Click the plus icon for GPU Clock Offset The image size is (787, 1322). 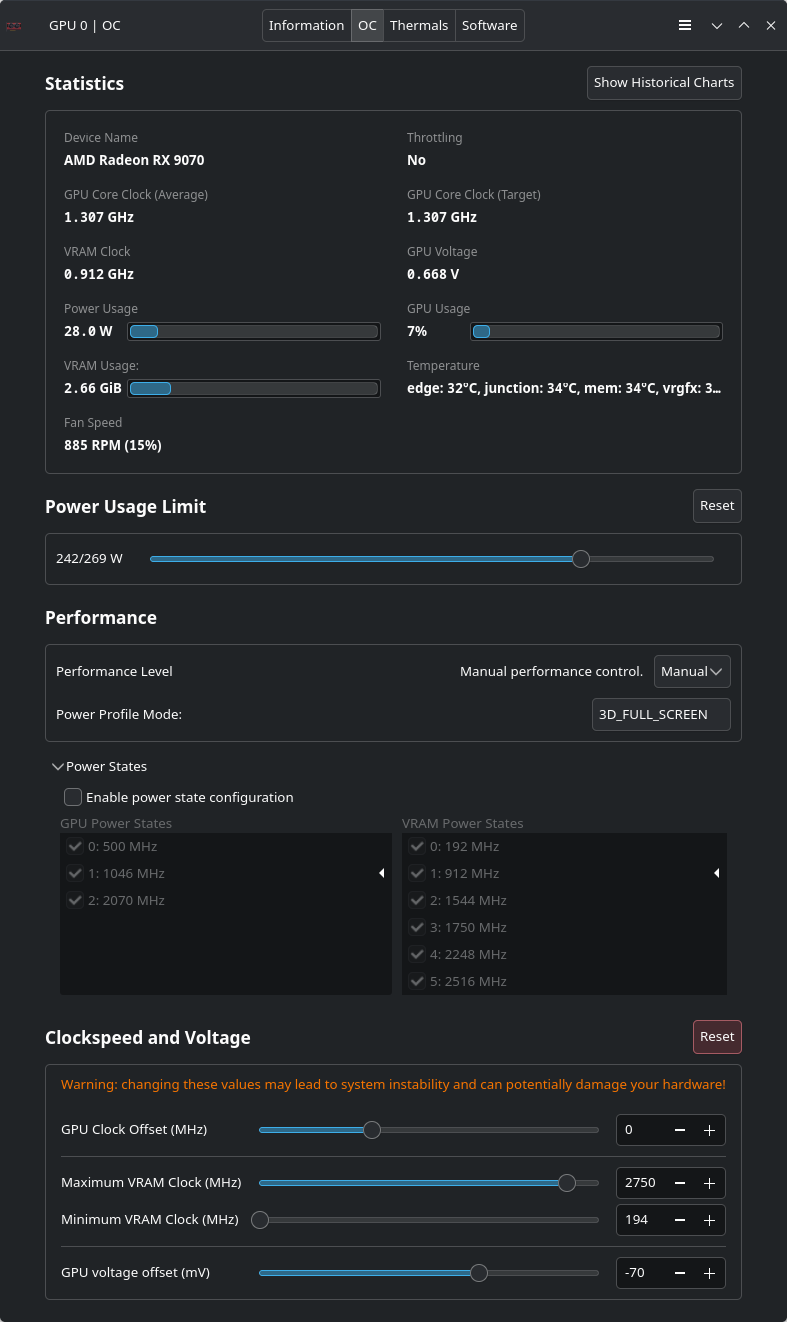click(x=709, y=1130)
